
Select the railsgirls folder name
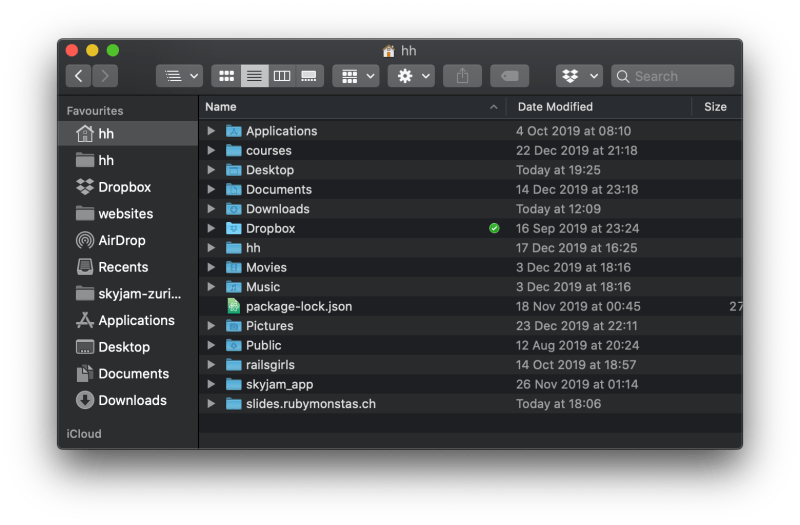point(270,365)
